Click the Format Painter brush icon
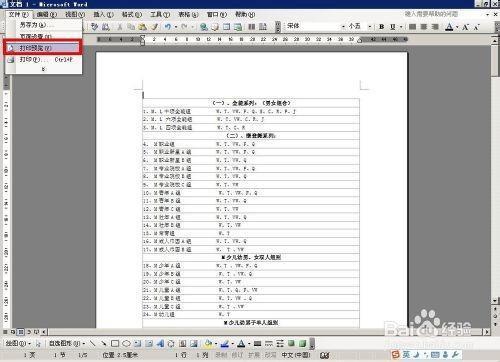Image resolution: width=500 pixels, height=362 pixels. pyautogui.click(x=155, y=26)
